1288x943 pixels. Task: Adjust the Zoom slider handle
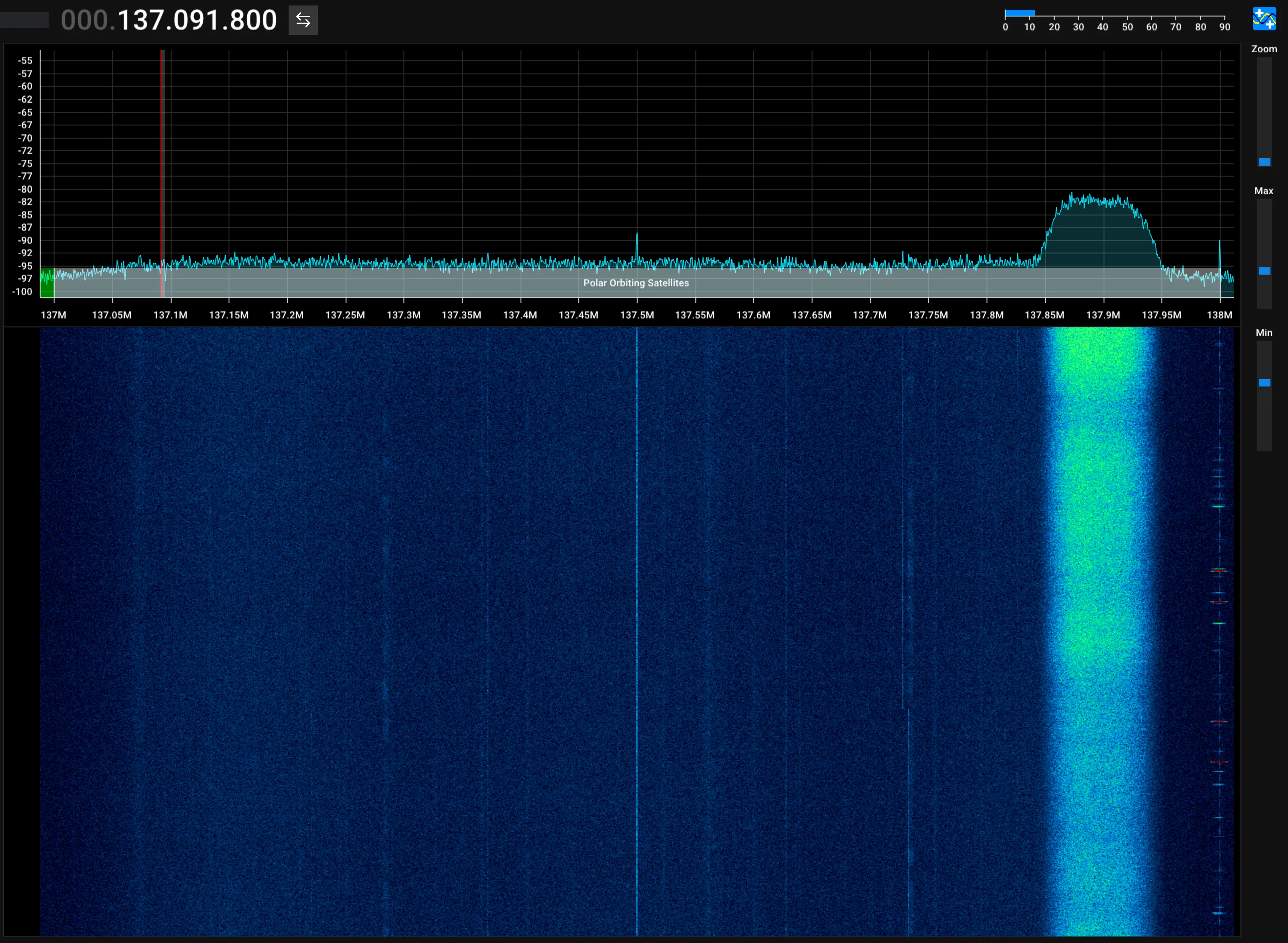pos(1265,162)
